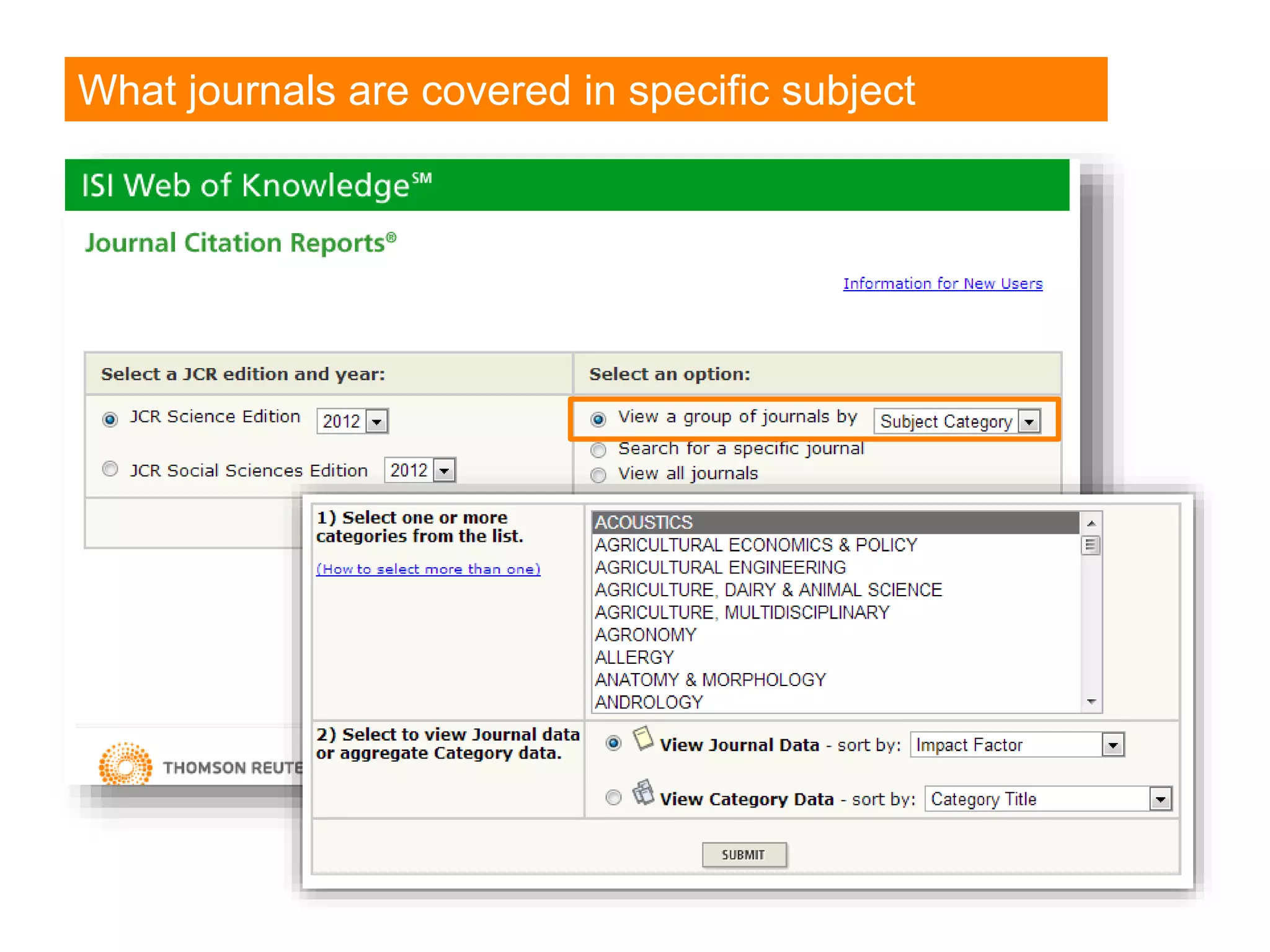Choose Search for a specific journal option

pyautogui.click(x=598, y=449)
